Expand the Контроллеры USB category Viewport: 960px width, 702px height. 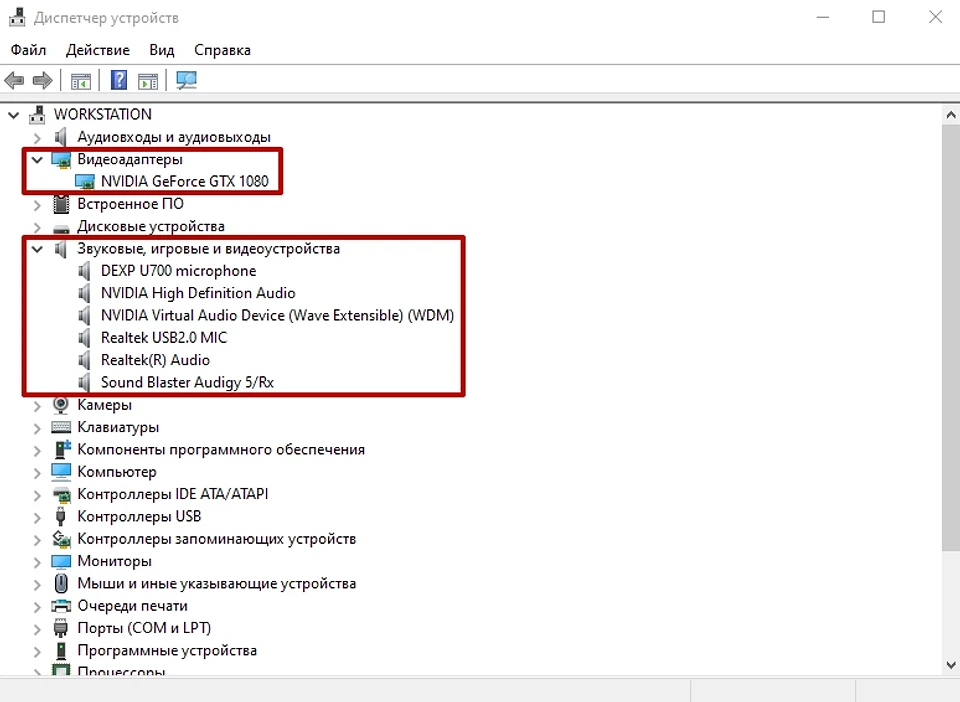(37, 517)
